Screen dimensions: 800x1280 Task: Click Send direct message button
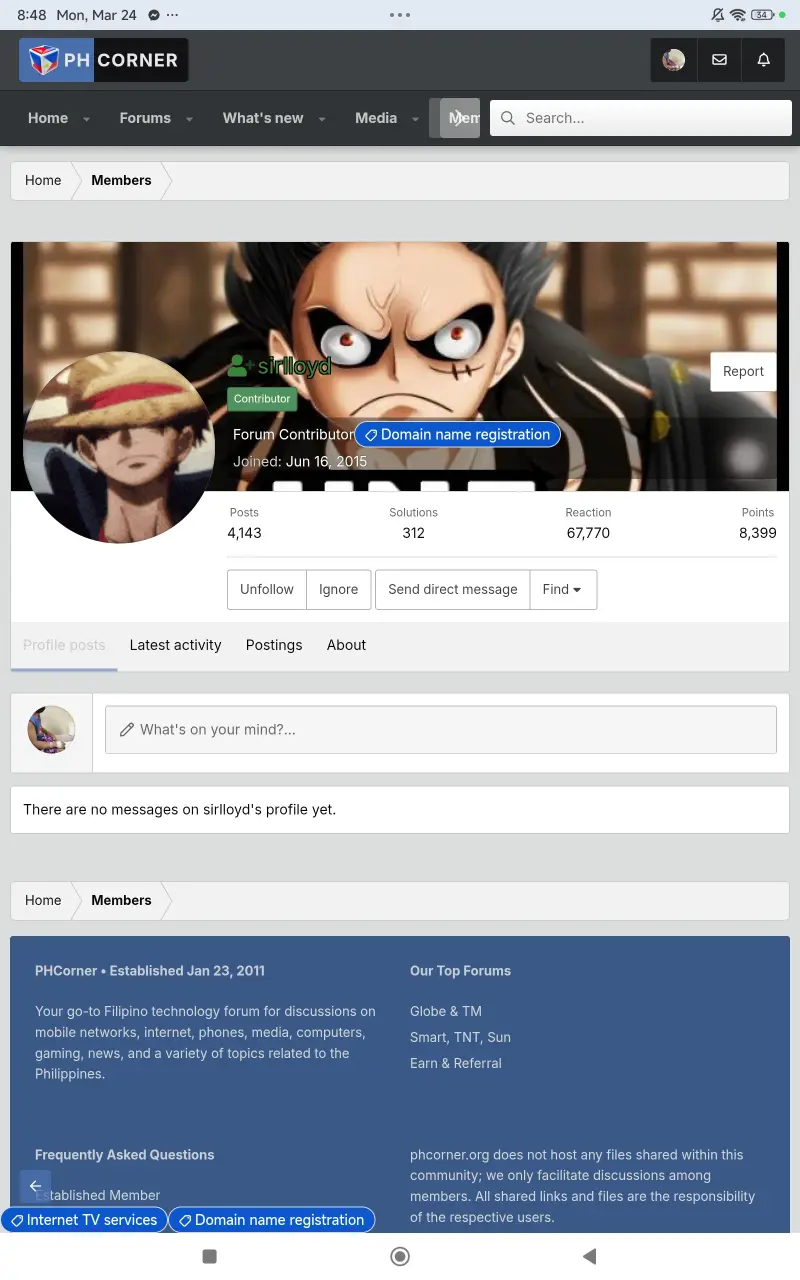point(453,590)
